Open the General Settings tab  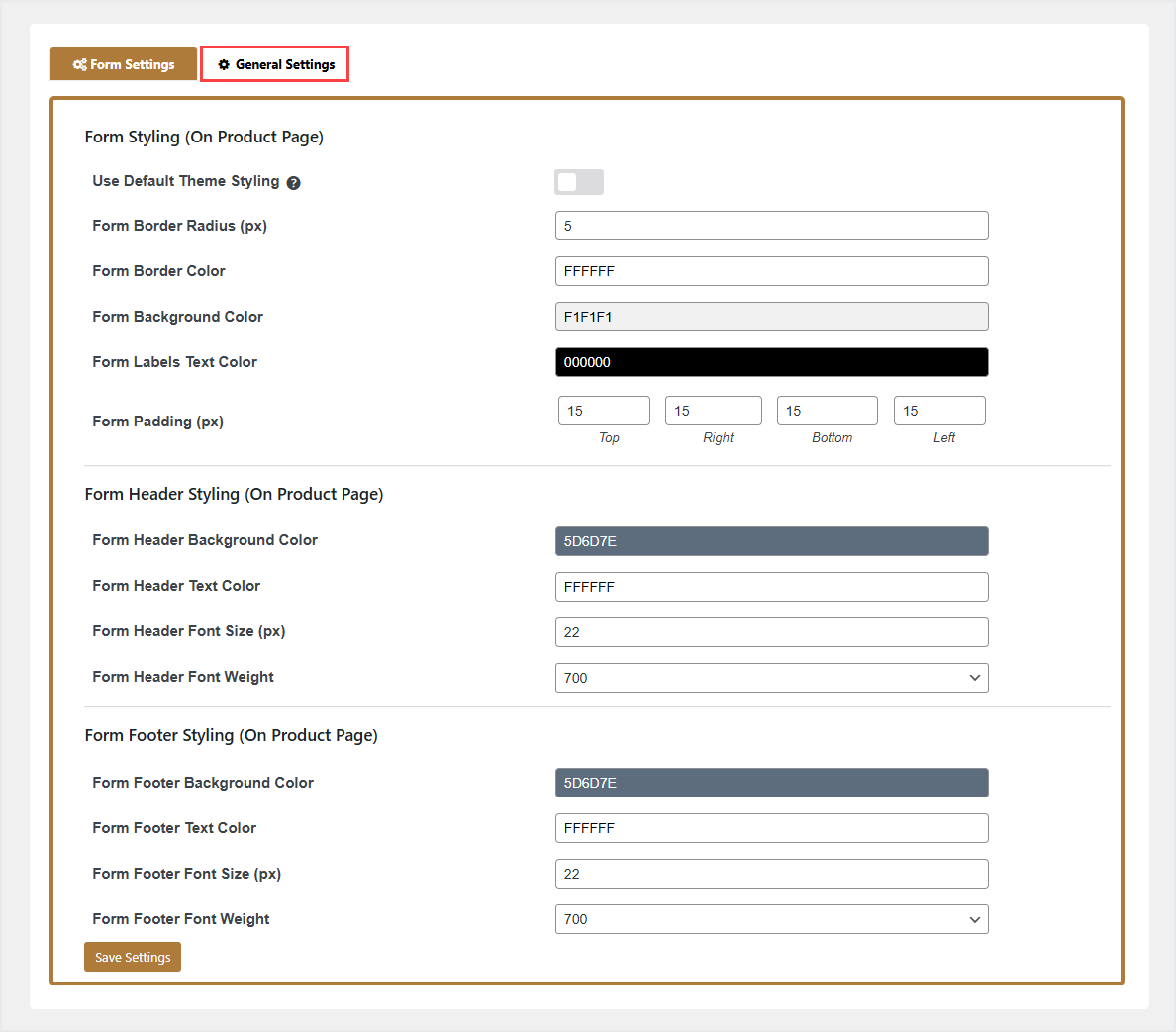[275, 65]
